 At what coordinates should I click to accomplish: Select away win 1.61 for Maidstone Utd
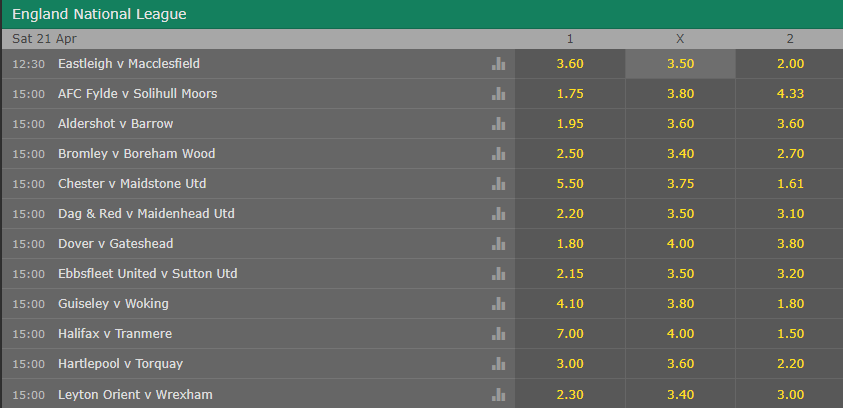click(790, 184)
